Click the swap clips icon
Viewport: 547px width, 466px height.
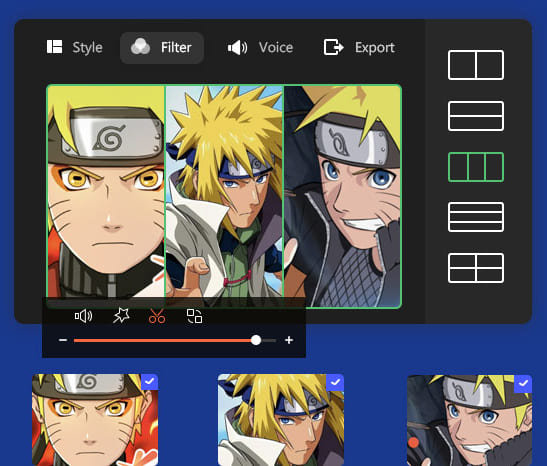click(x=194, y=316)
